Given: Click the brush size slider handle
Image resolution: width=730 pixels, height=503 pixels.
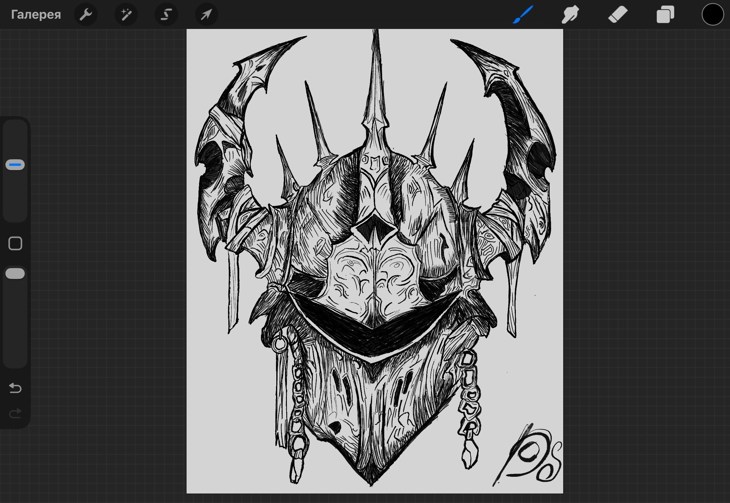Looking at the screenshot, I should click(15, 165).
